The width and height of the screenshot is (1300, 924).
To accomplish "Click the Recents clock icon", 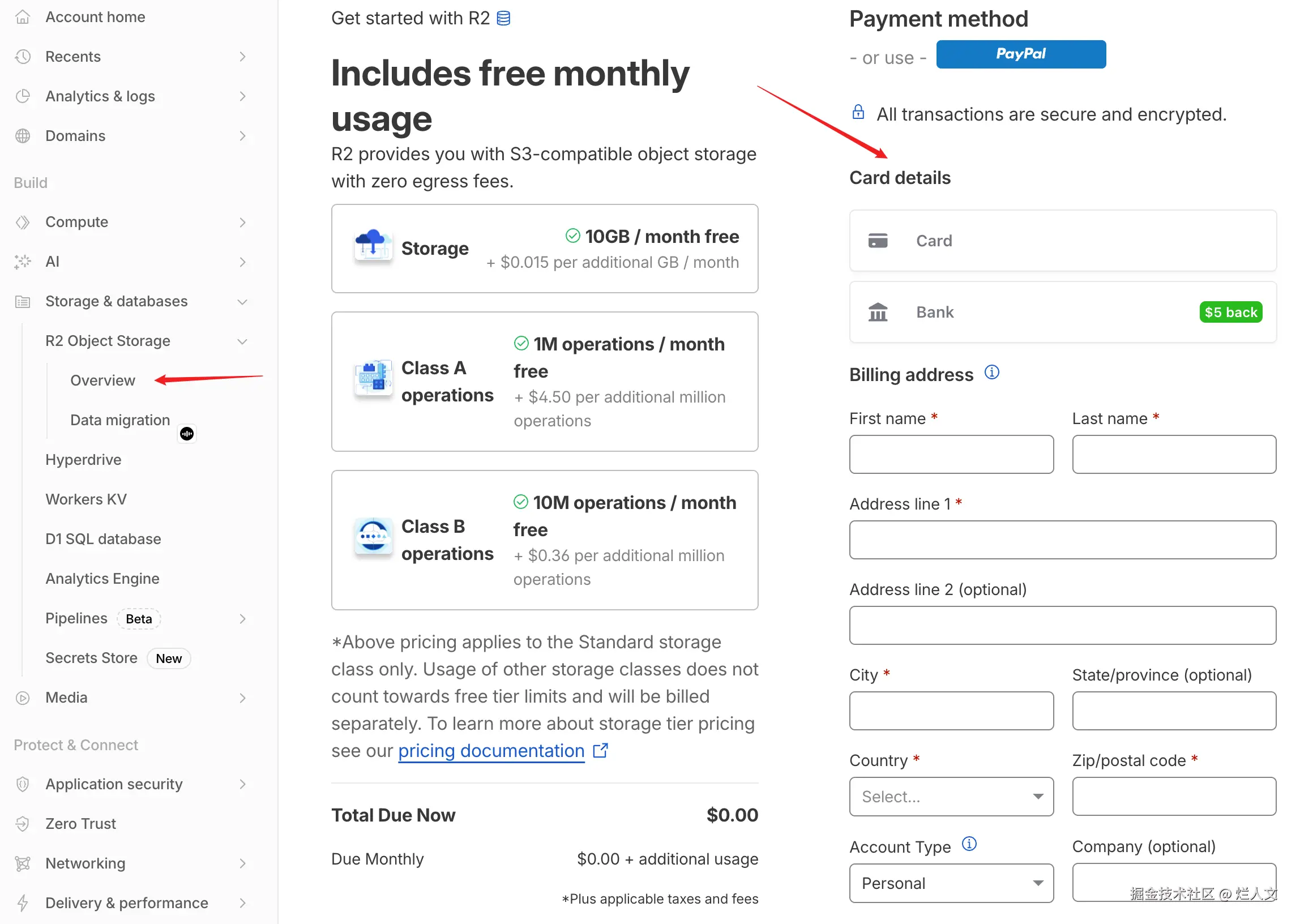I will (23, 56).
